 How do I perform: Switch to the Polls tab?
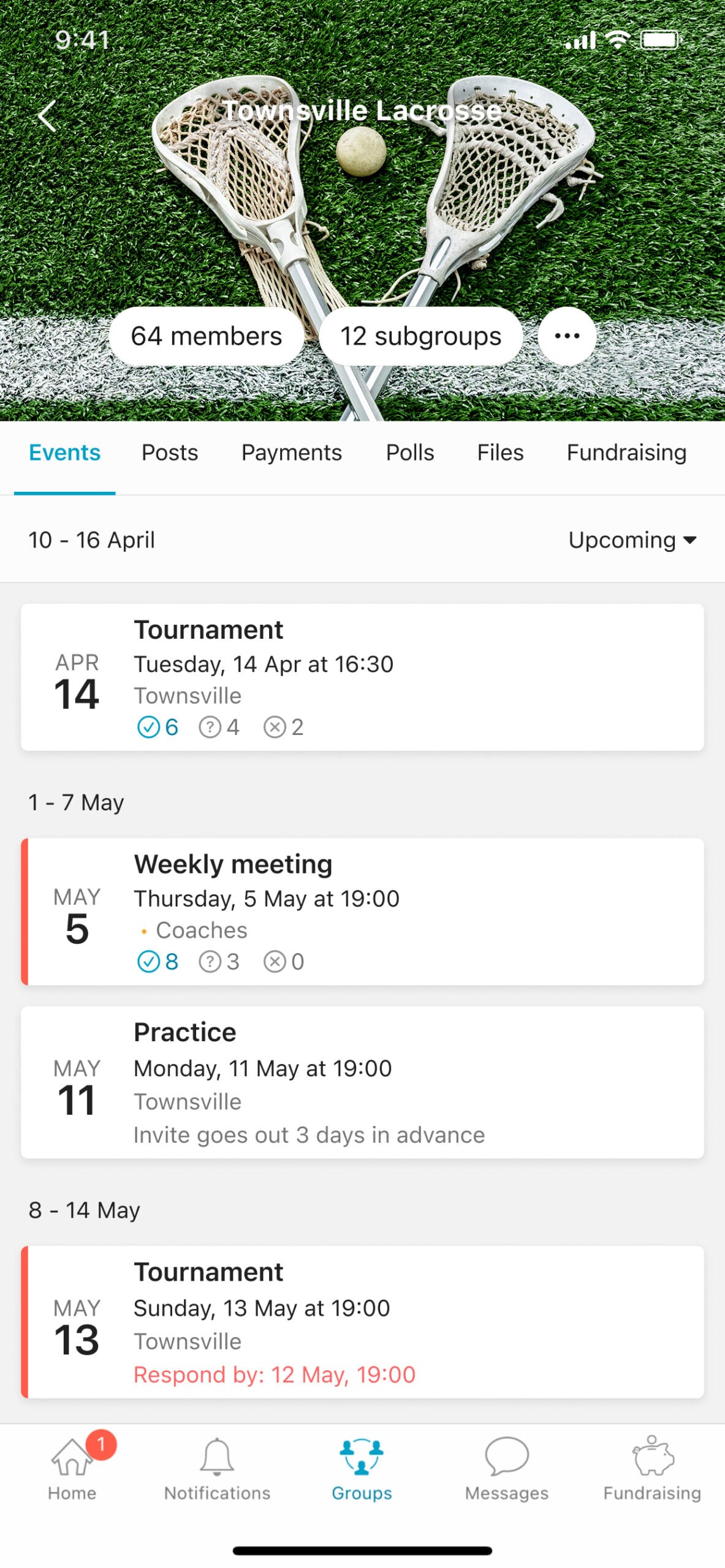click(410, 453)
